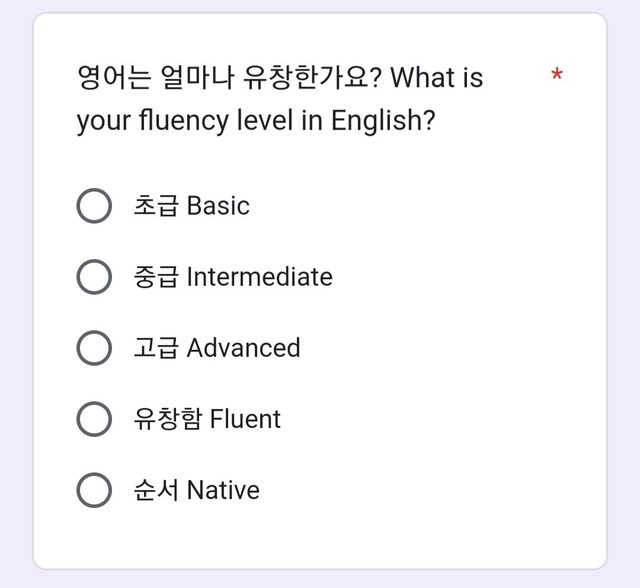Choose the 고급 Advanced radio circle

point(94,348)
